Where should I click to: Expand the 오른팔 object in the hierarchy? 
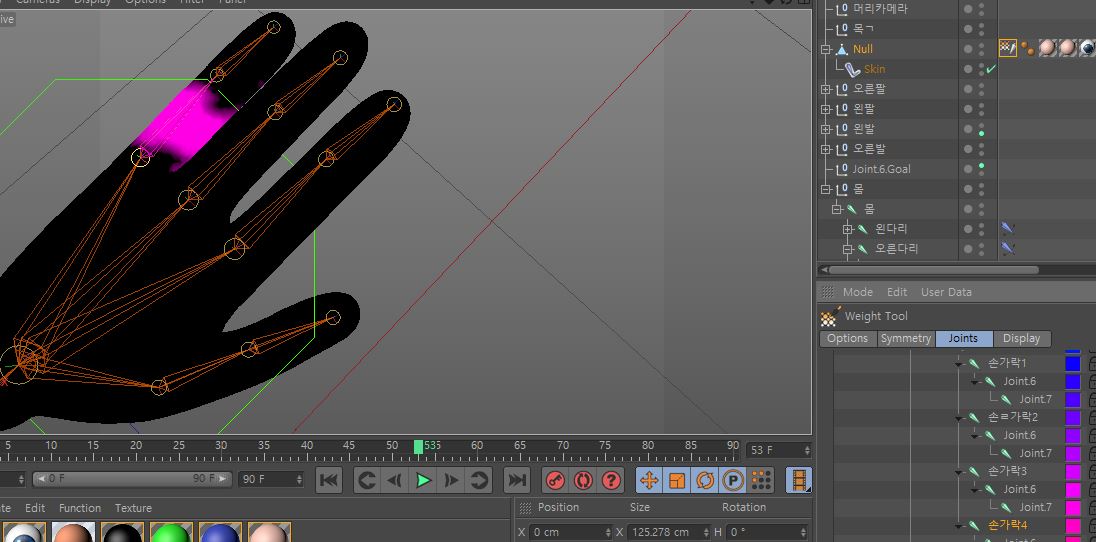tap(826, 89)
